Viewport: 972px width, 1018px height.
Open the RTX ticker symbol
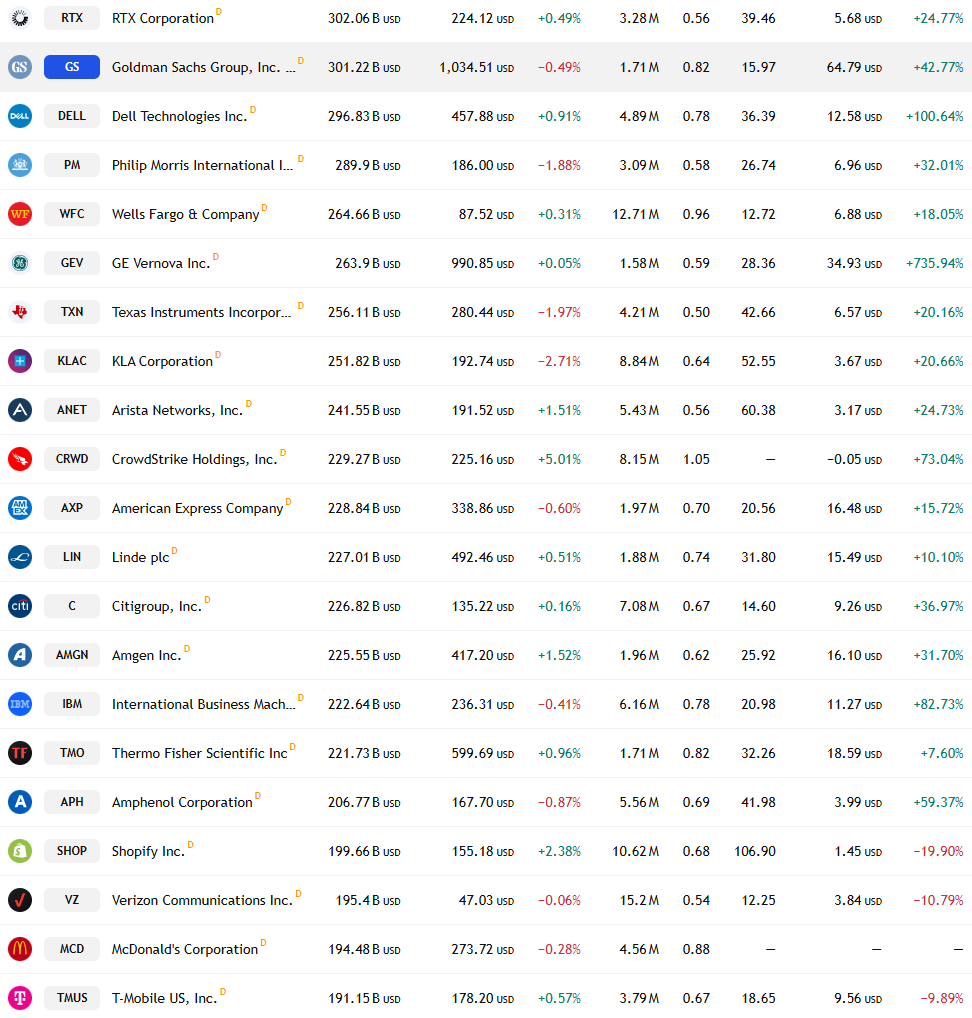72,18
